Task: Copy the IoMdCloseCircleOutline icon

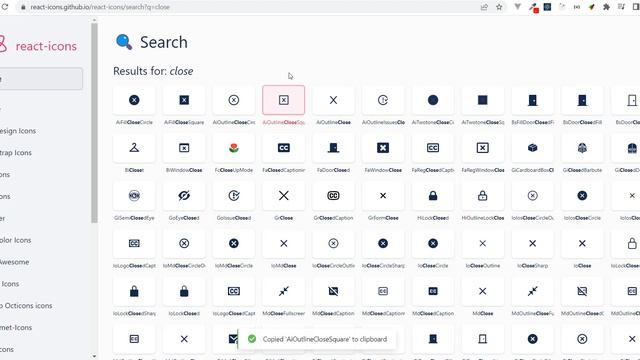Action: click(x=184, y=243)
